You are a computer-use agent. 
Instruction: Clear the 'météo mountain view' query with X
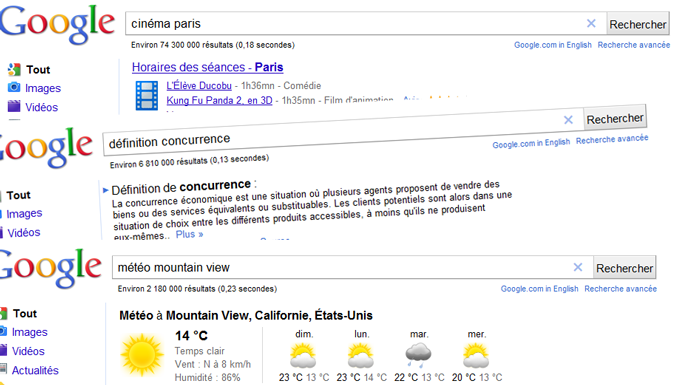578,267
